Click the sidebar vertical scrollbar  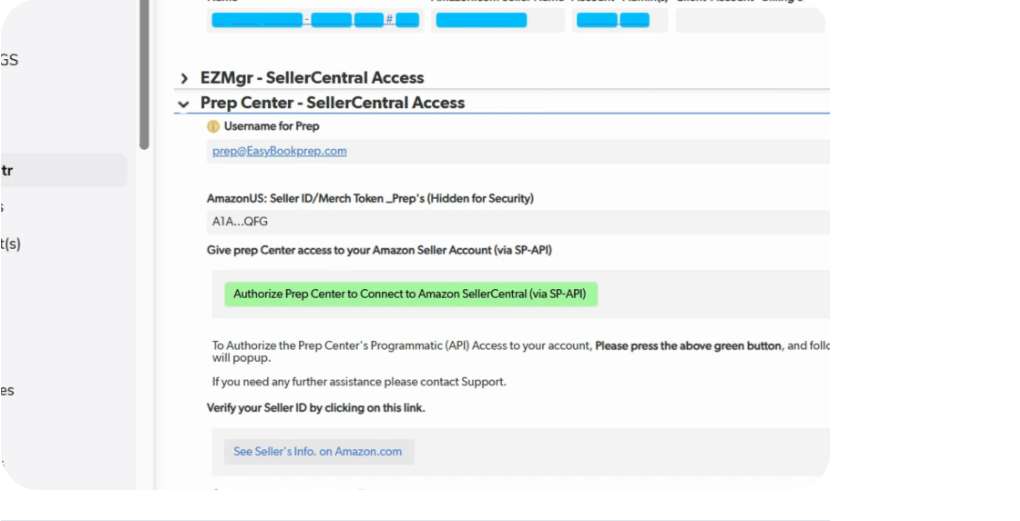coord(144,75)
